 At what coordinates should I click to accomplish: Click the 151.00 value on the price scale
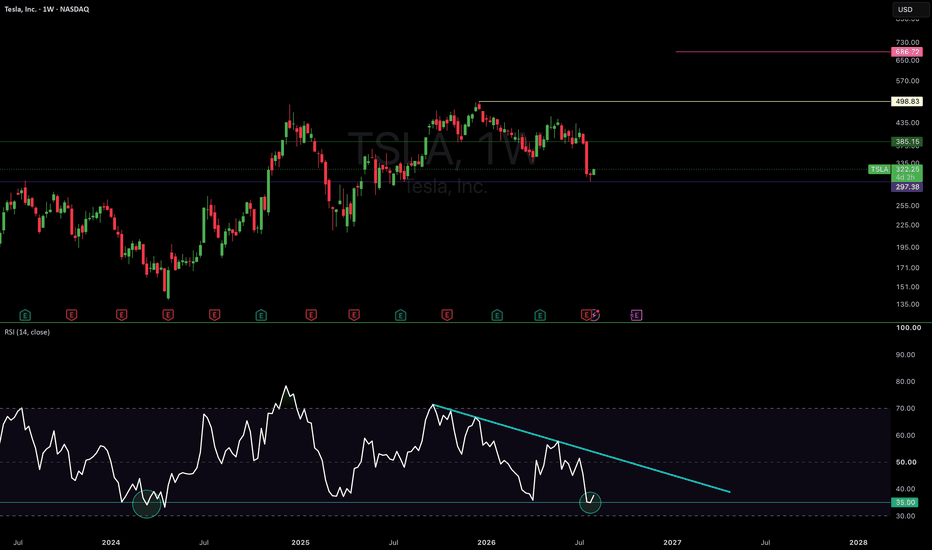click(x=908, y=287)
